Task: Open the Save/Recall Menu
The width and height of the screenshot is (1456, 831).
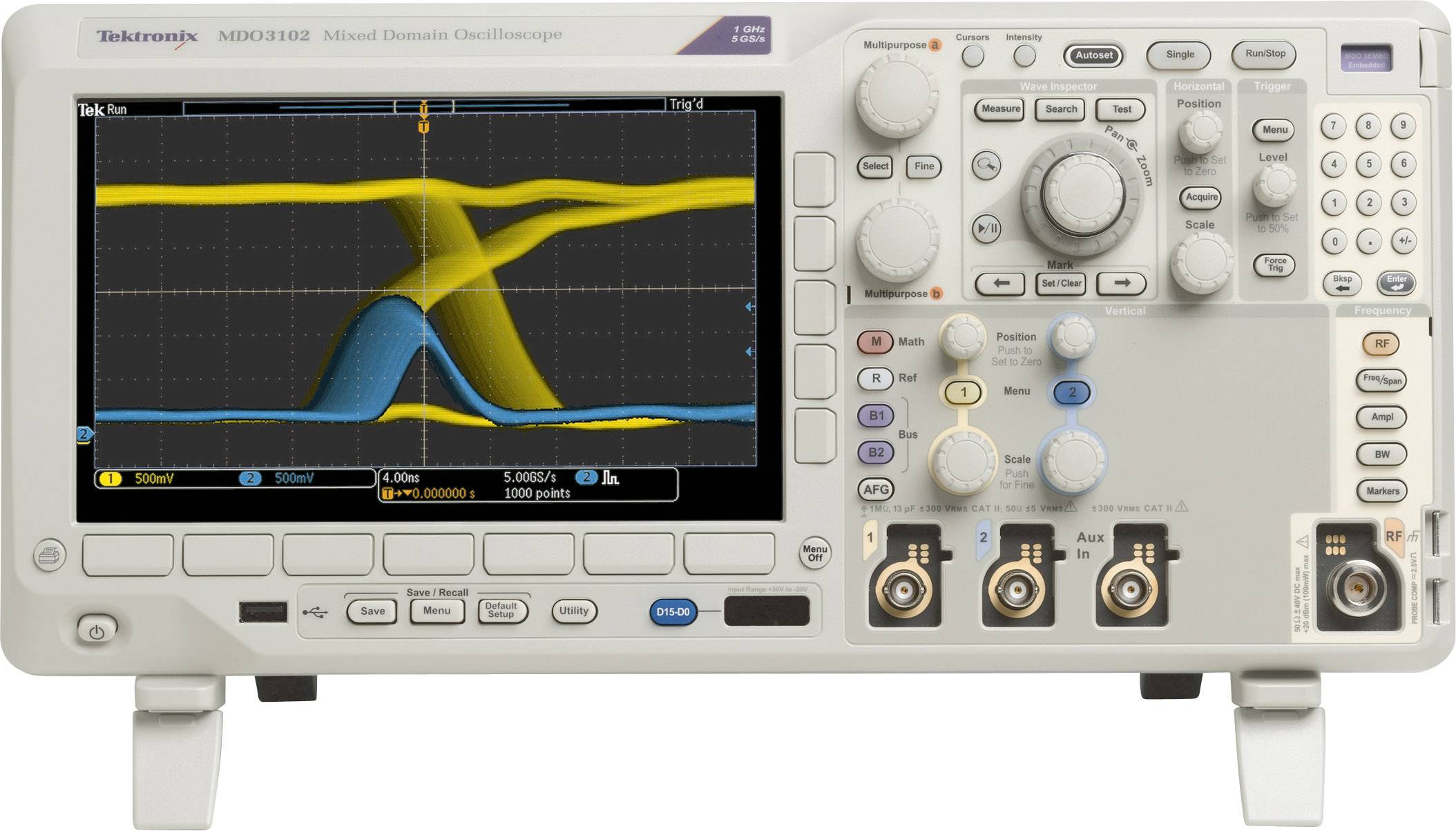Action: click(x=437, y=610)
